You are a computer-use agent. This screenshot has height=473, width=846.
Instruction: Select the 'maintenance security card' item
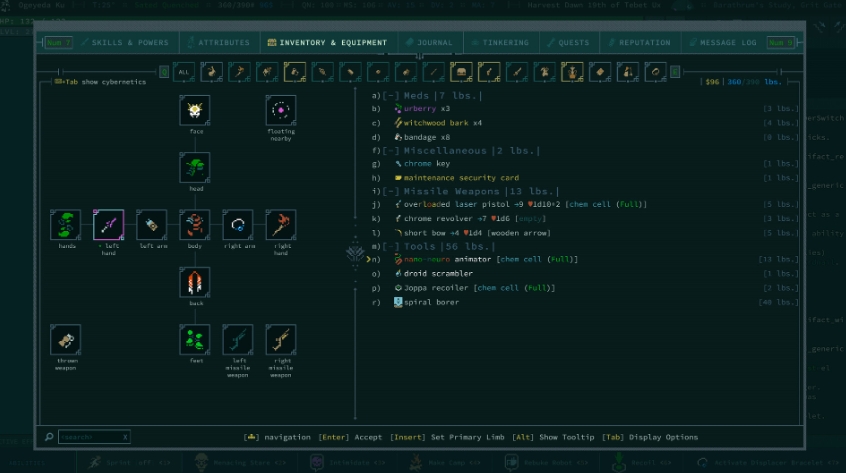click(585, 178)
